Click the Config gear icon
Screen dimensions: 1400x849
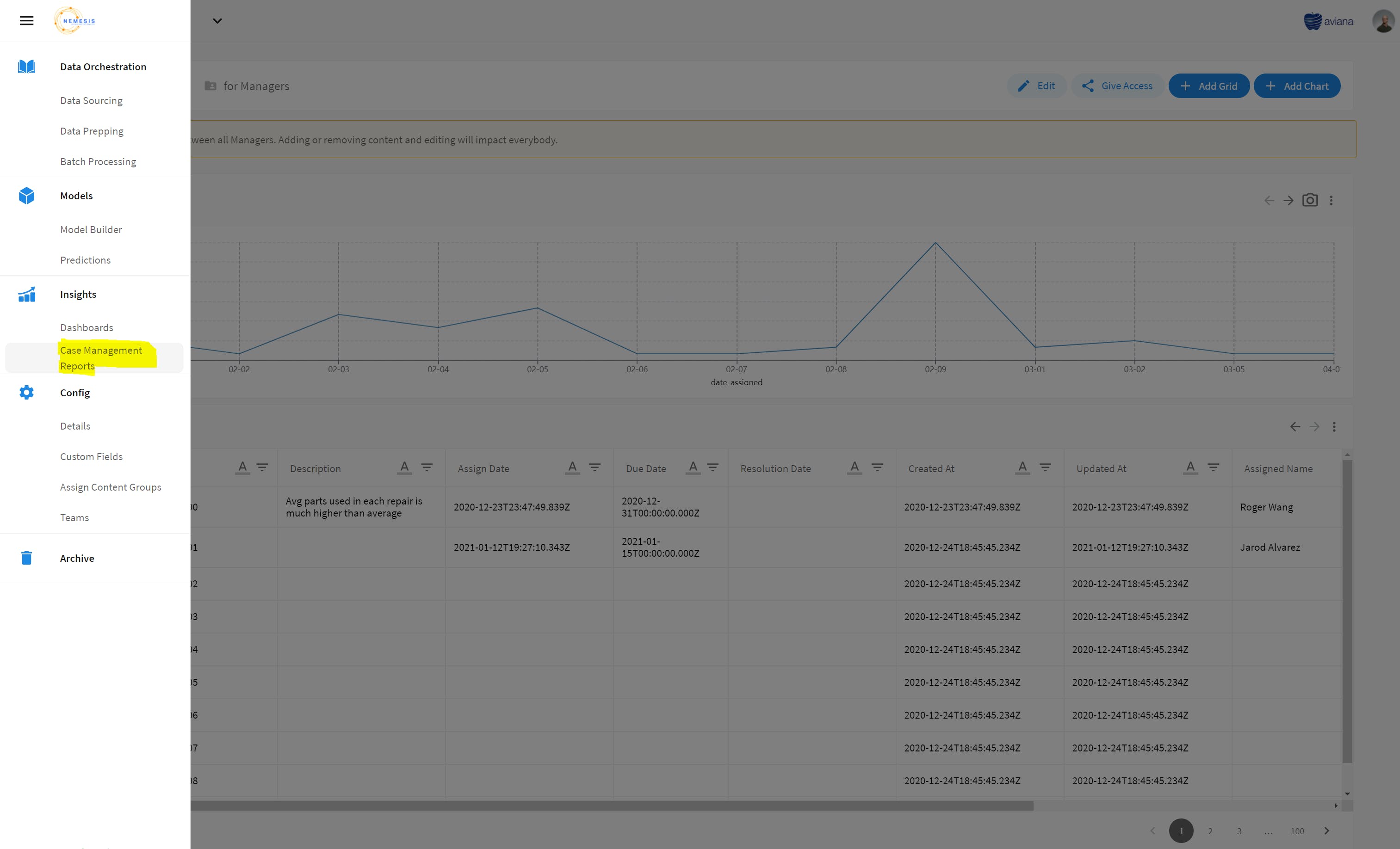point(27,393)
